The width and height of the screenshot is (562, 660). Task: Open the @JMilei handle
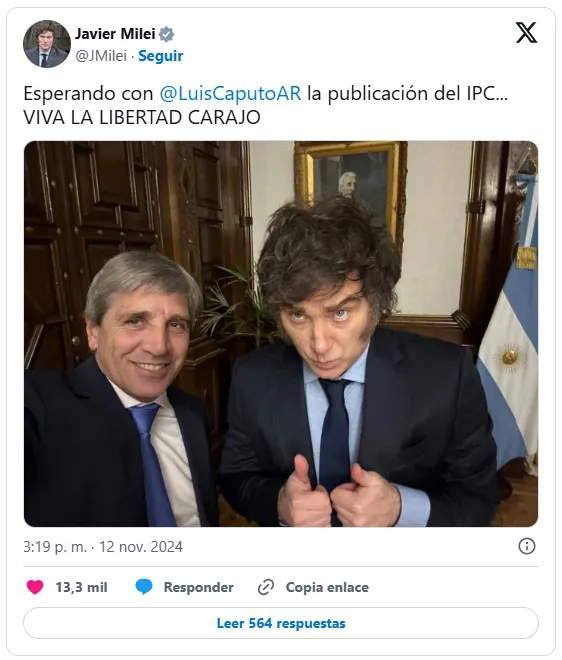tap(101, 56)
